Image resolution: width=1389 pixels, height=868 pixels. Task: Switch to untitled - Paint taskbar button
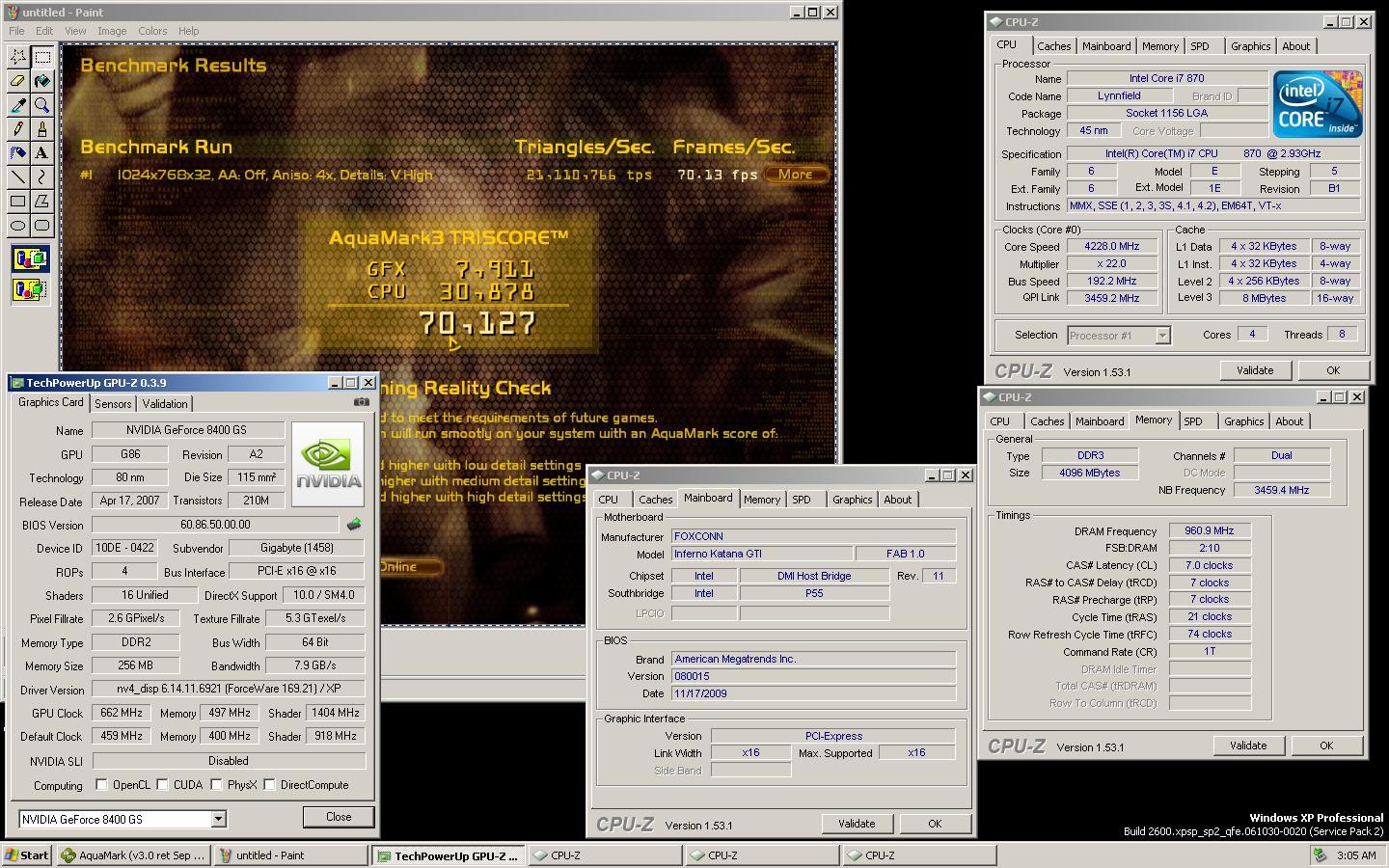(x=290, y=855)
